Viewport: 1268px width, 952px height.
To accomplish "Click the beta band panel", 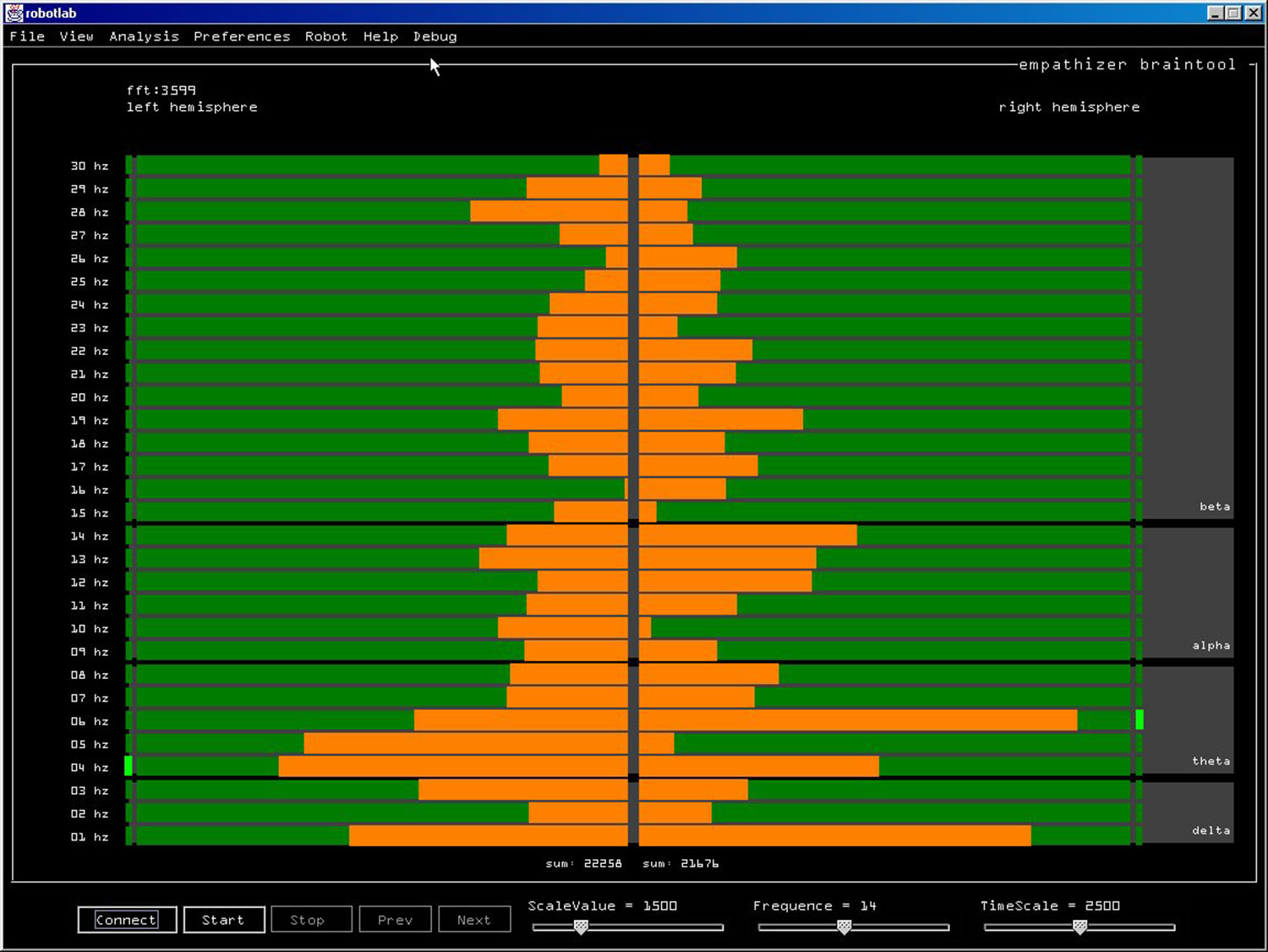I will point(1189,337).
